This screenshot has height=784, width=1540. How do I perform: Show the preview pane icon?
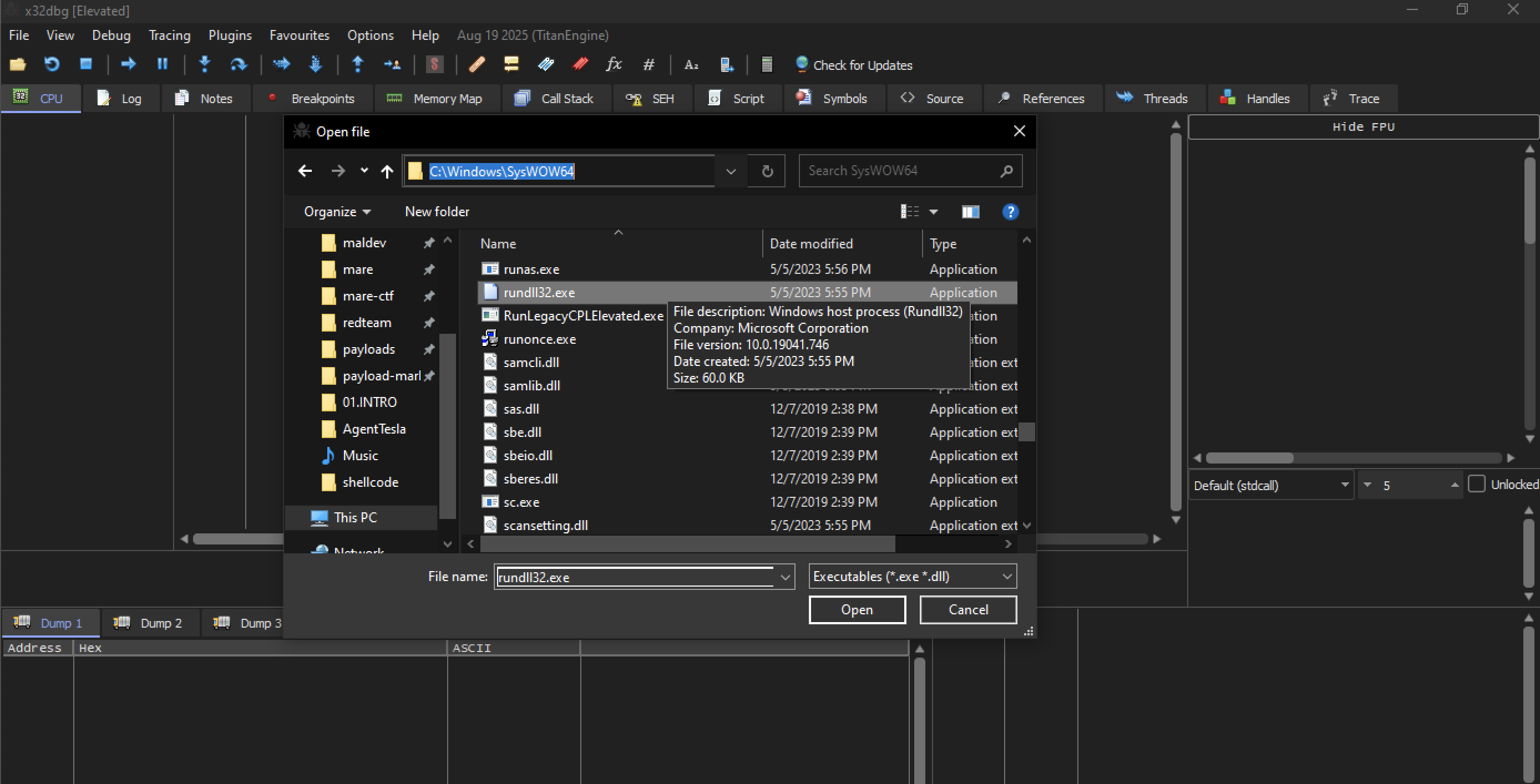click(970, 212)
